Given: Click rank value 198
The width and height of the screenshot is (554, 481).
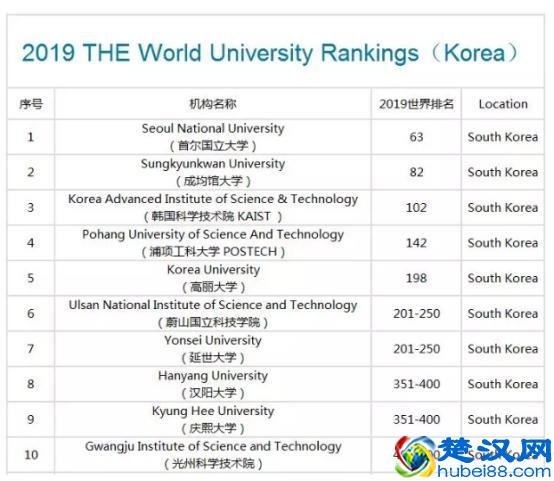Looking at the screenshot, I should [x=416, y=278].
